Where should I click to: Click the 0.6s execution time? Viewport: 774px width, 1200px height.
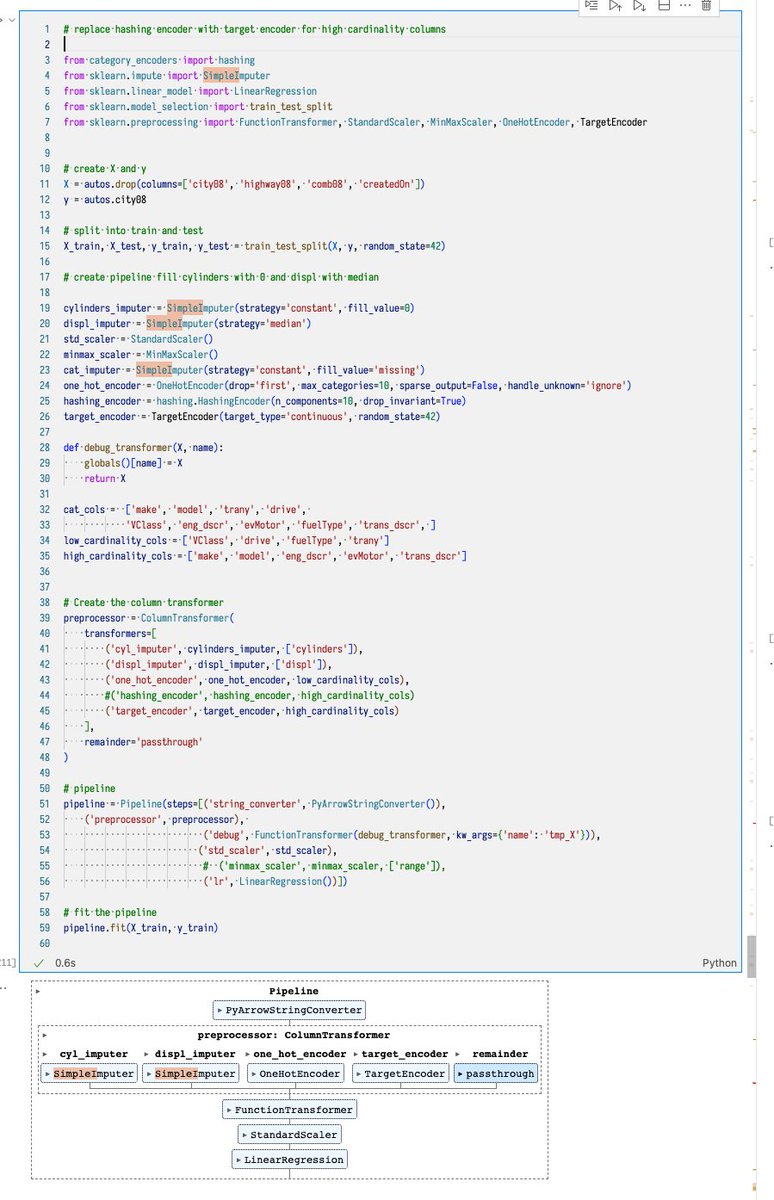[65, 963]
